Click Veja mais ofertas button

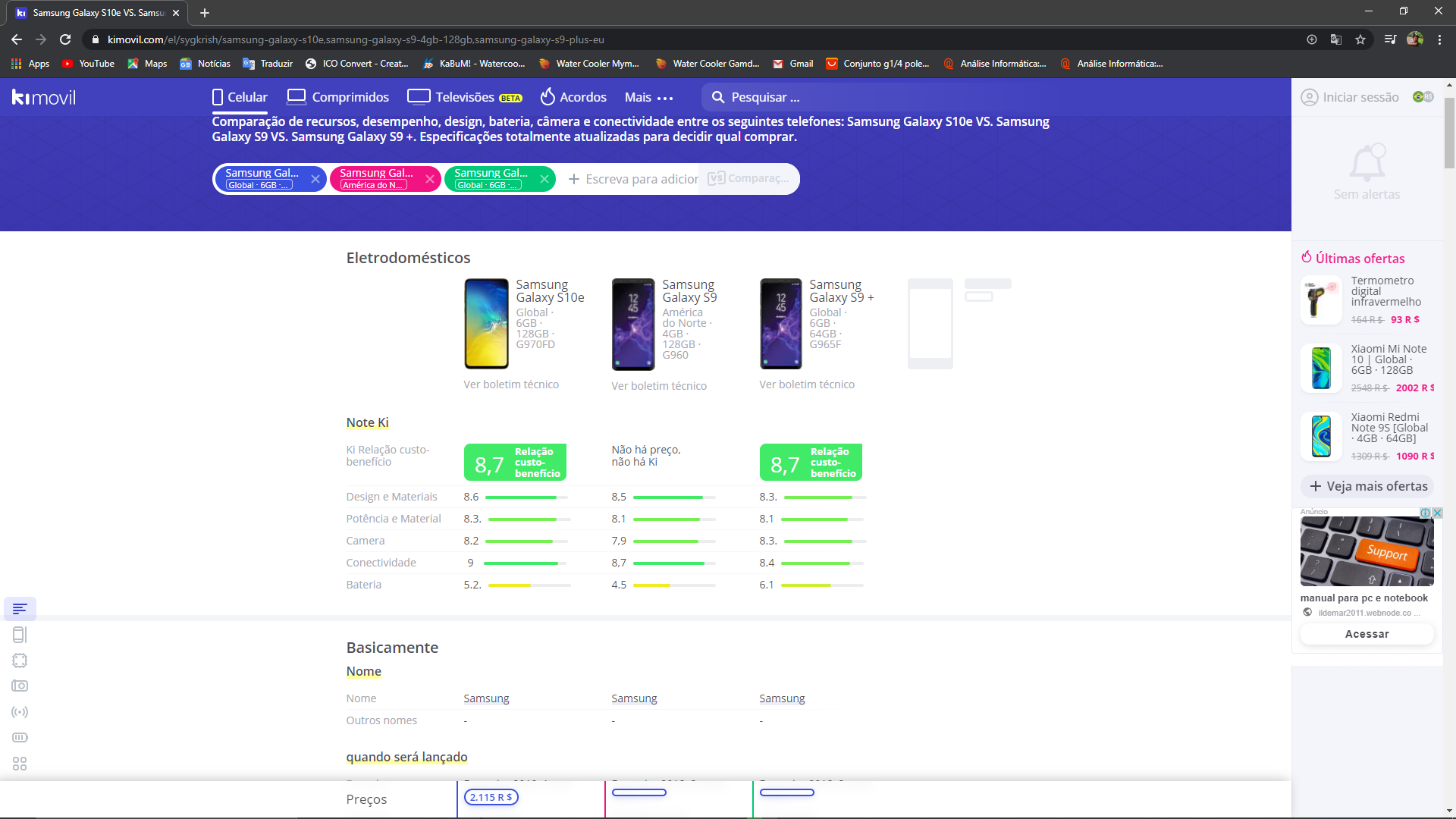click(1367, 486)
